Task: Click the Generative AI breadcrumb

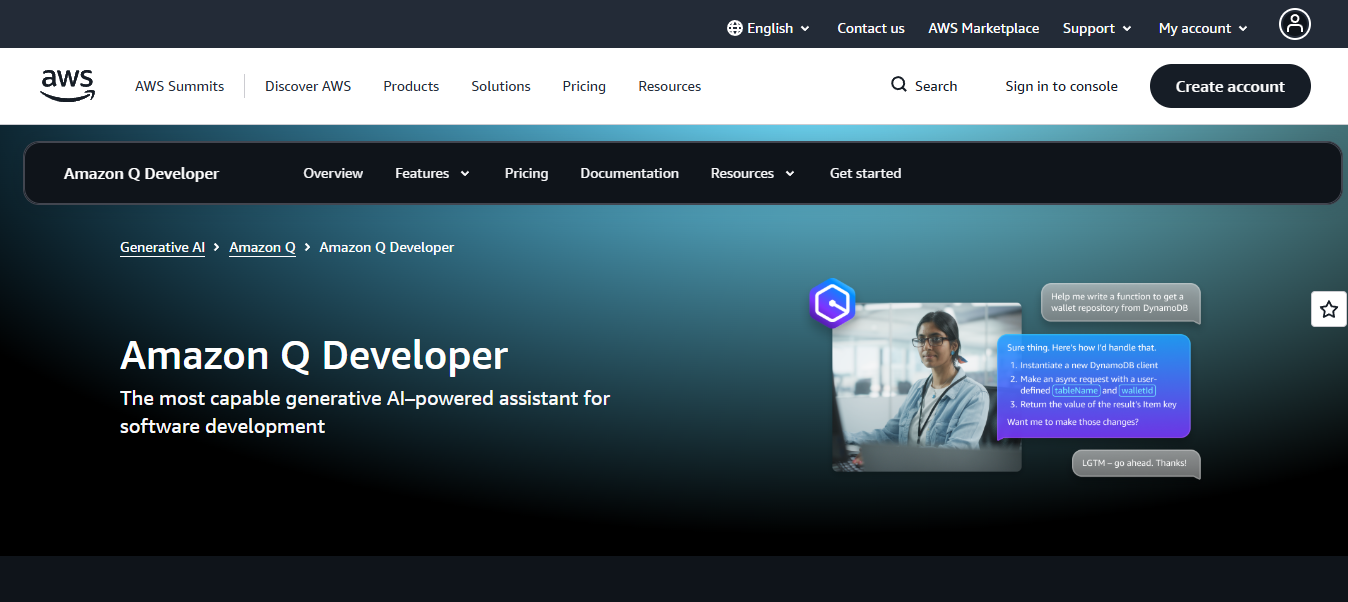Action: pos(162,247)
